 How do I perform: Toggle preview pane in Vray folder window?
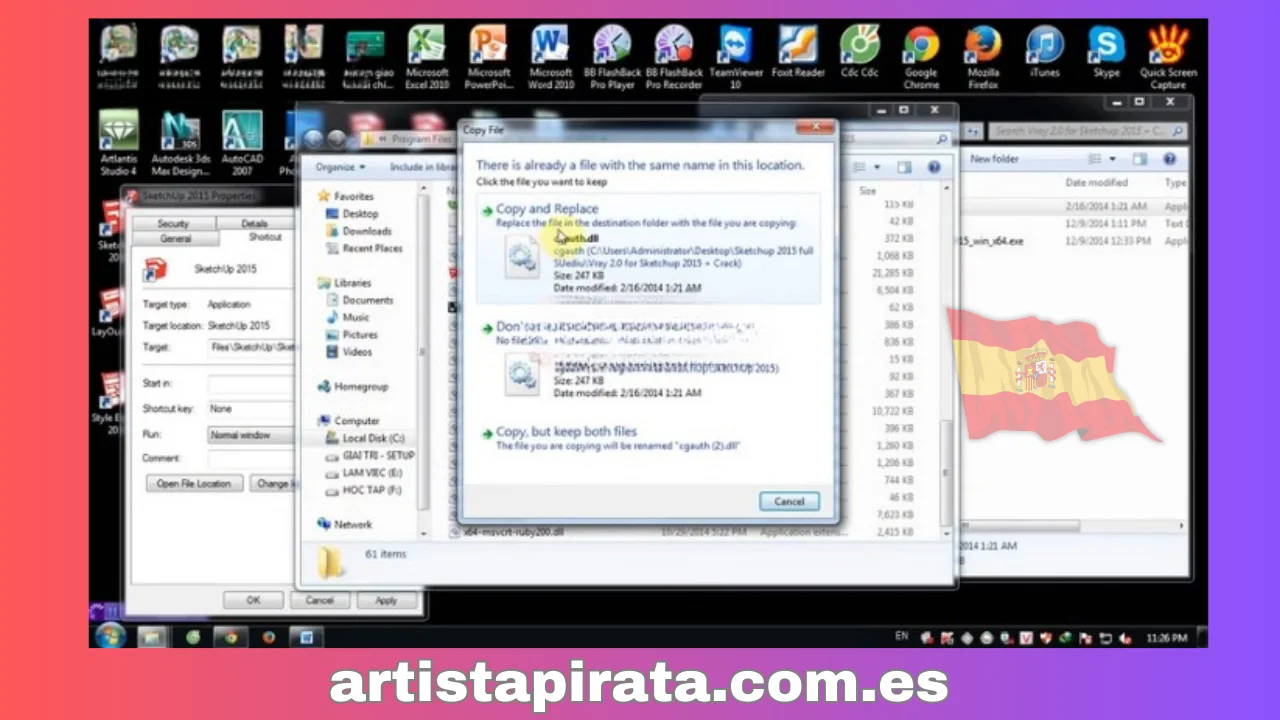coord(1140,159)
